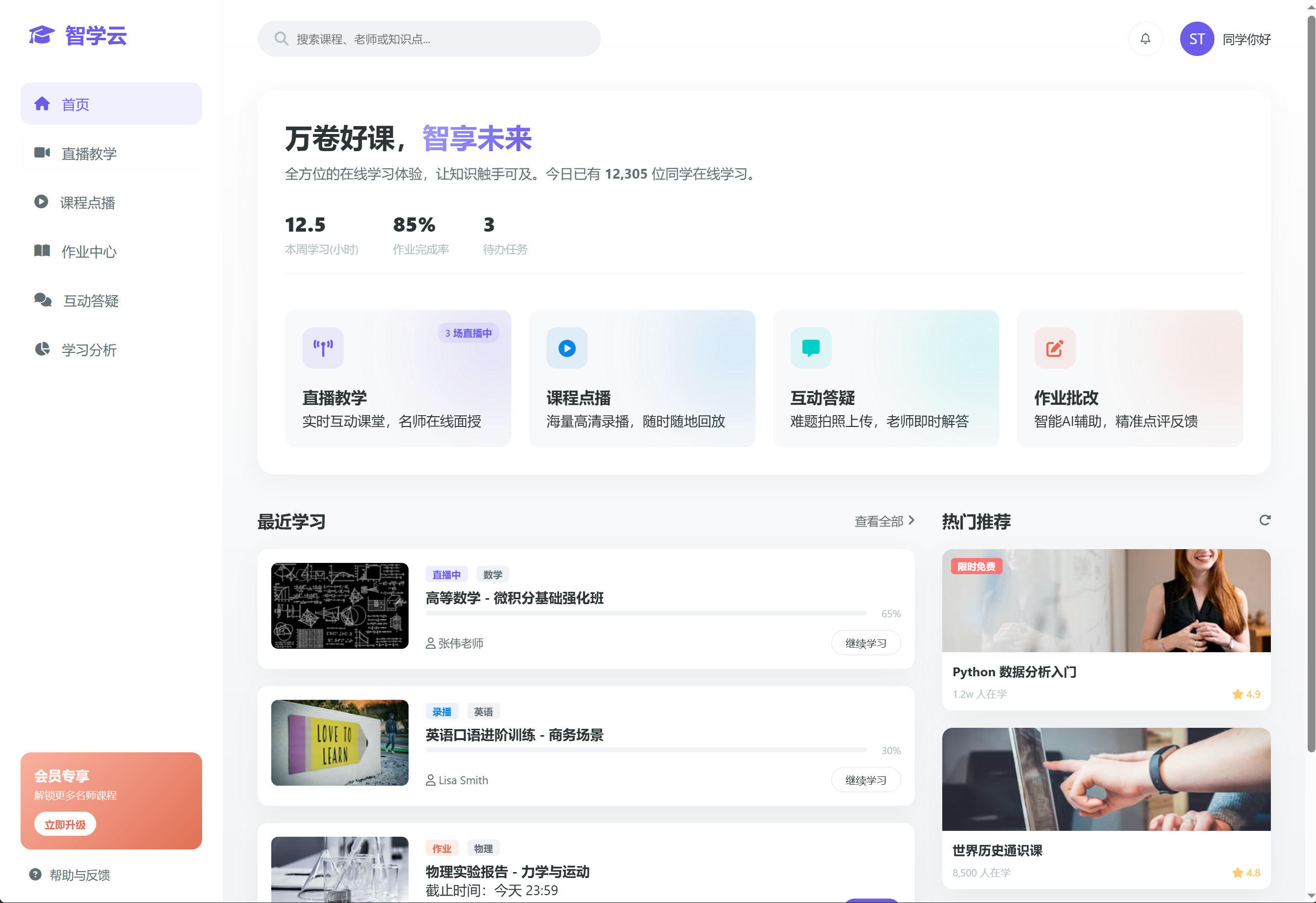The height and width of the screenshot is (903, 1316).
Task: Open the 直播教学 feature card title
Action: (x=334, y=398)
